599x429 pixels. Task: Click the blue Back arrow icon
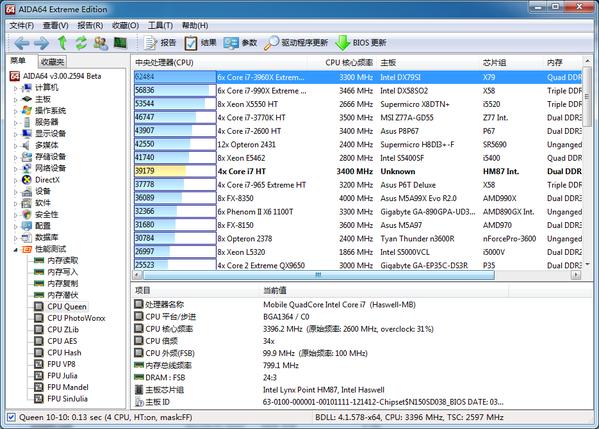click(22, 43)
